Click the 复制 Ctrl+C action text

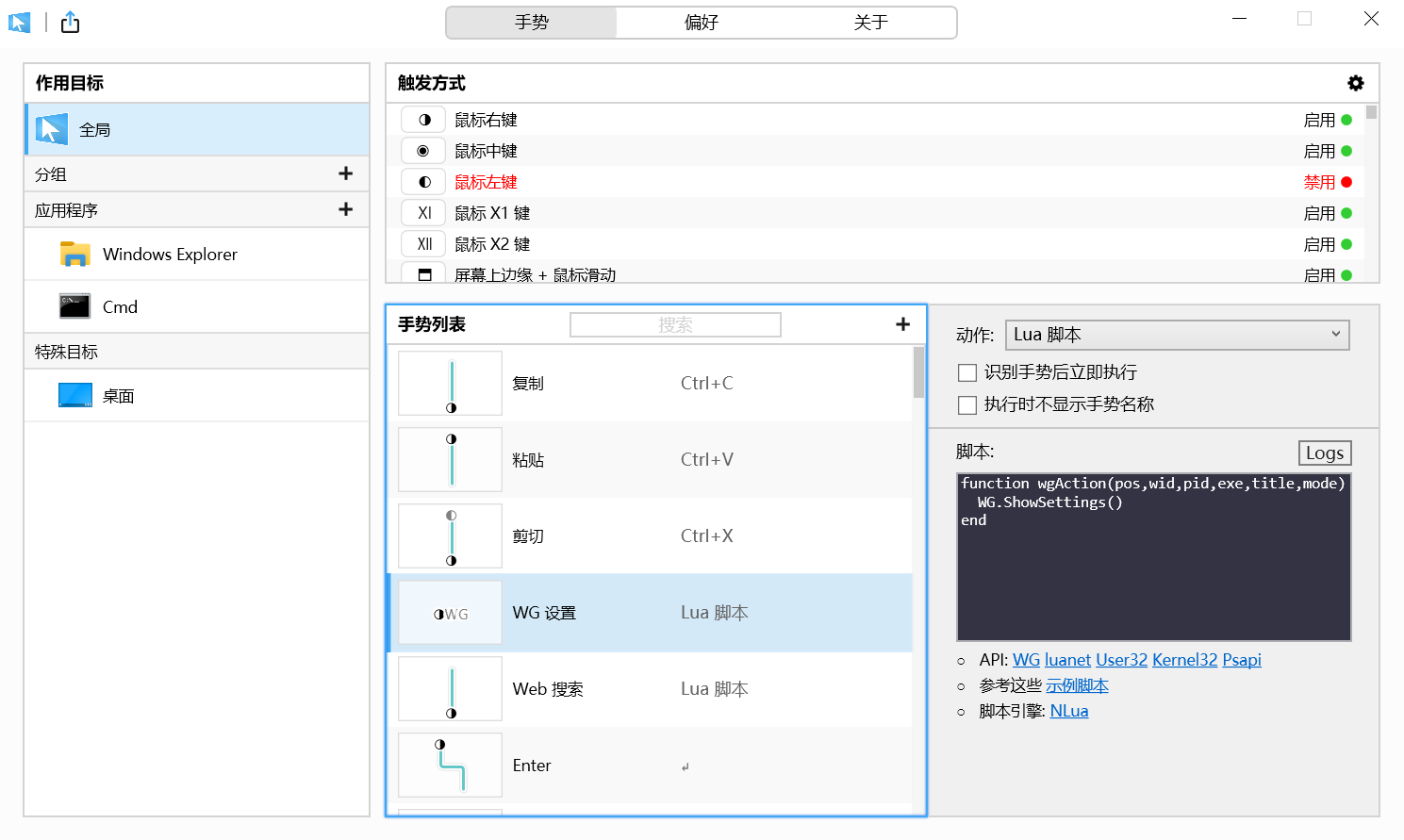click(x=706, y=384)
